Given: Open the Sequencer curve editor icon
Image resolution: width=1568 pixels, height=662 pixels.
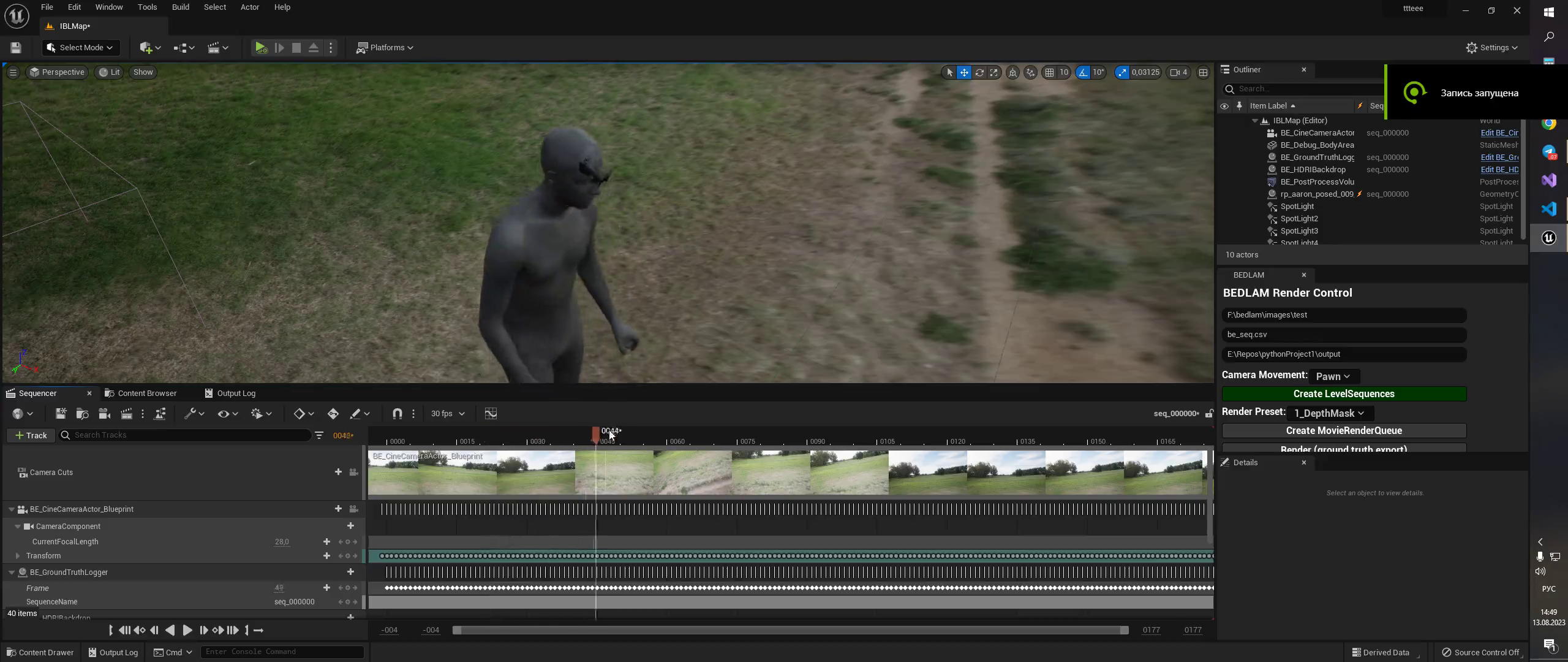Looking at the screenshot, I should pos(491,414).
